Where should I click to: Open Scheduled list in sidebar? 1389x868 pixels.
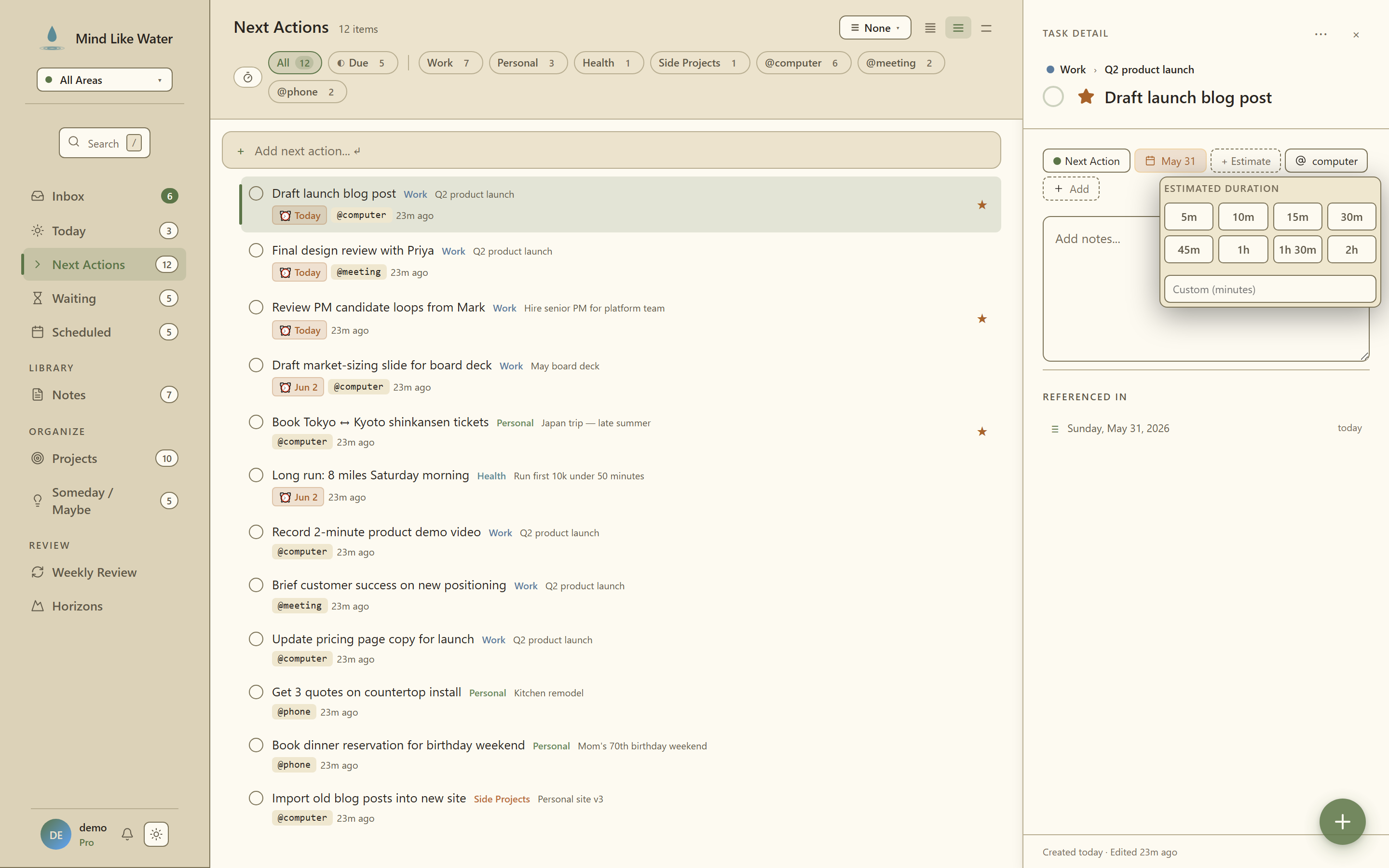coord(105,332)
